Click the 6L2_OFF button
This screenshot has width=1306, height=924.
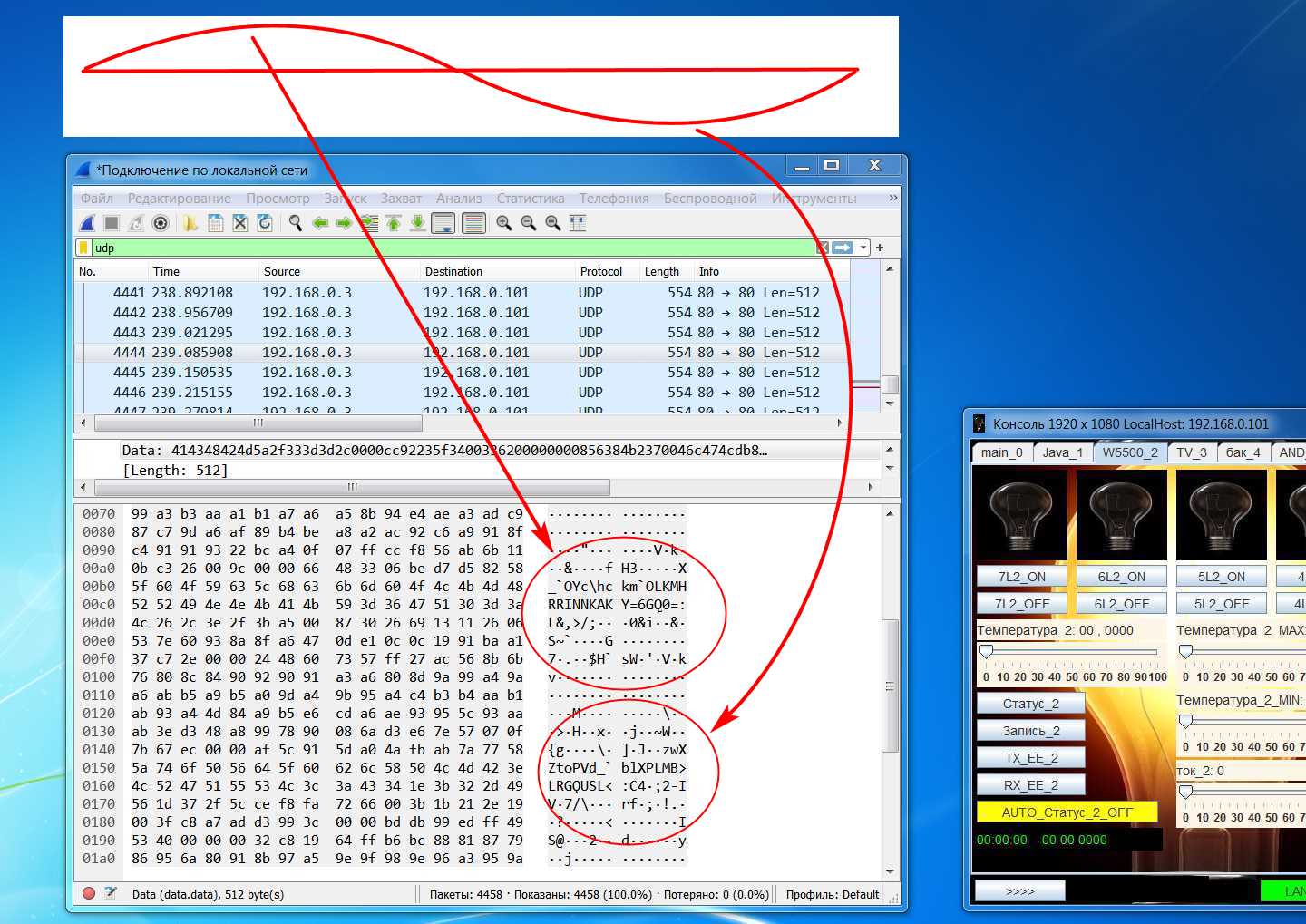click(1122, 603)
